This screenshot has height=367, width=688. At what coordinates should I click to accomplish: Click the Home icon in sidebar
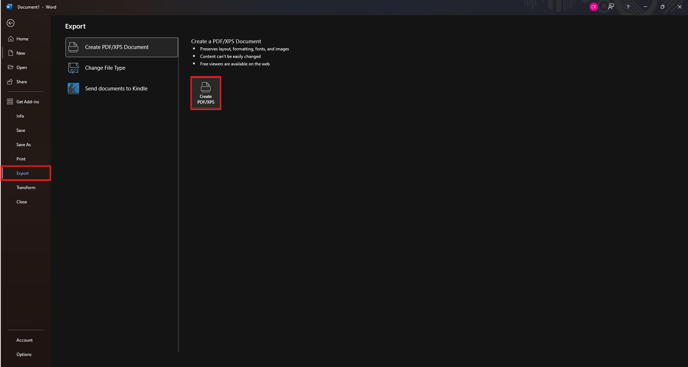[x=11, y=39]
